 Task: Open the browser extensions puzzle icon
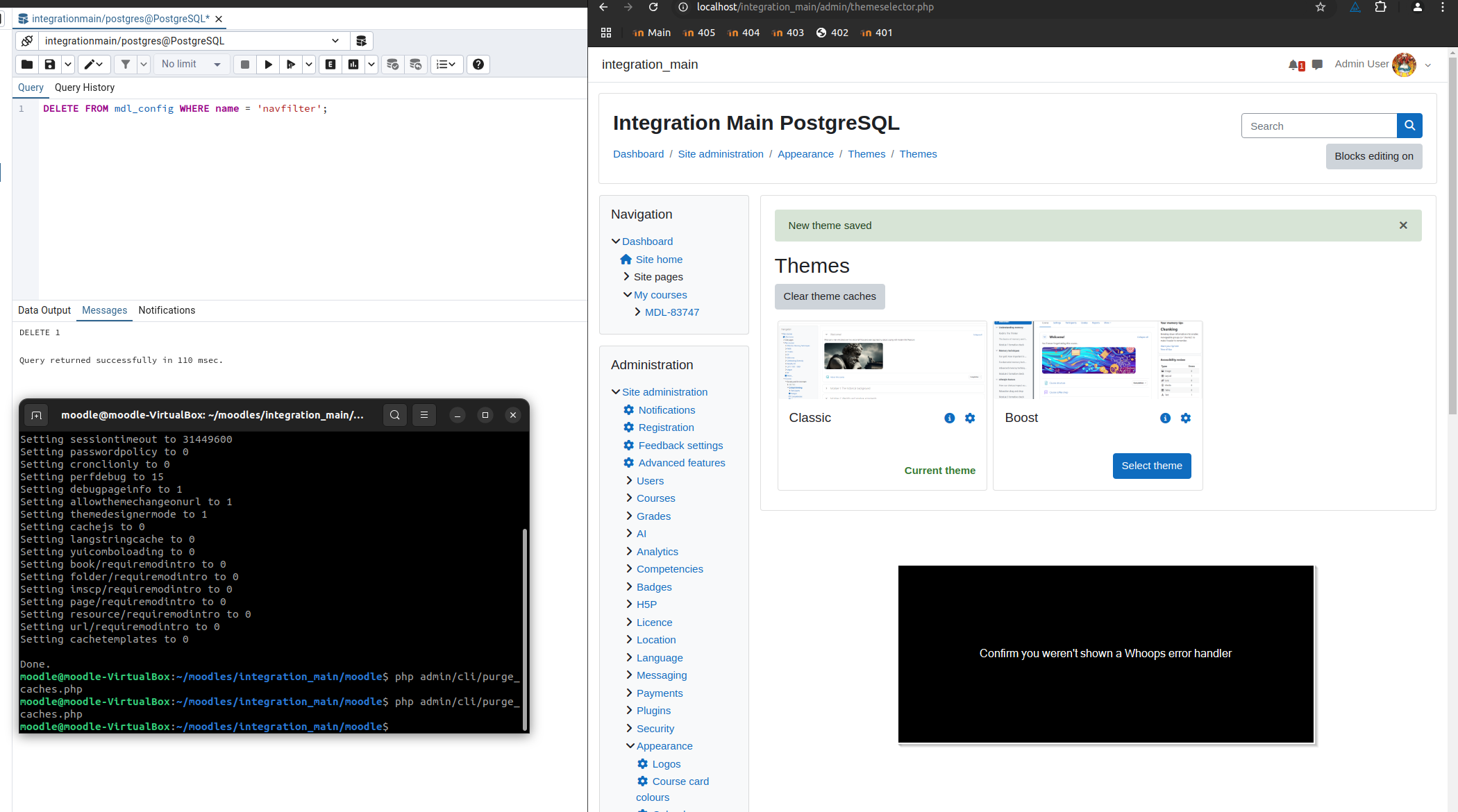(x=1381, y=7)
